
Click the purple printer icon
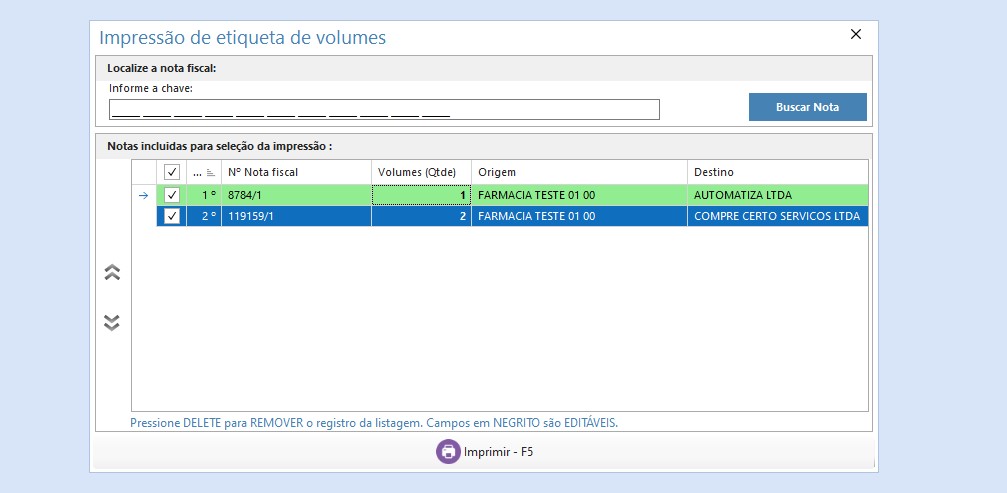448,452
